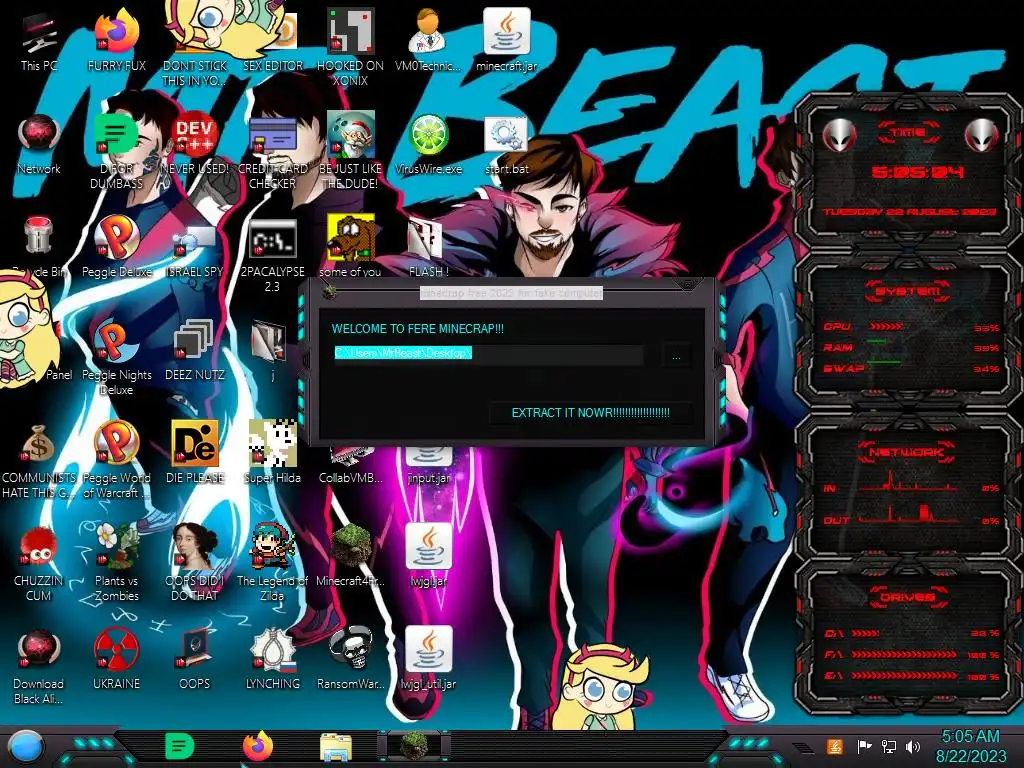
Task: Open the taskbar clock showing 5:05 AM
Action: click(x=970, y=746)
